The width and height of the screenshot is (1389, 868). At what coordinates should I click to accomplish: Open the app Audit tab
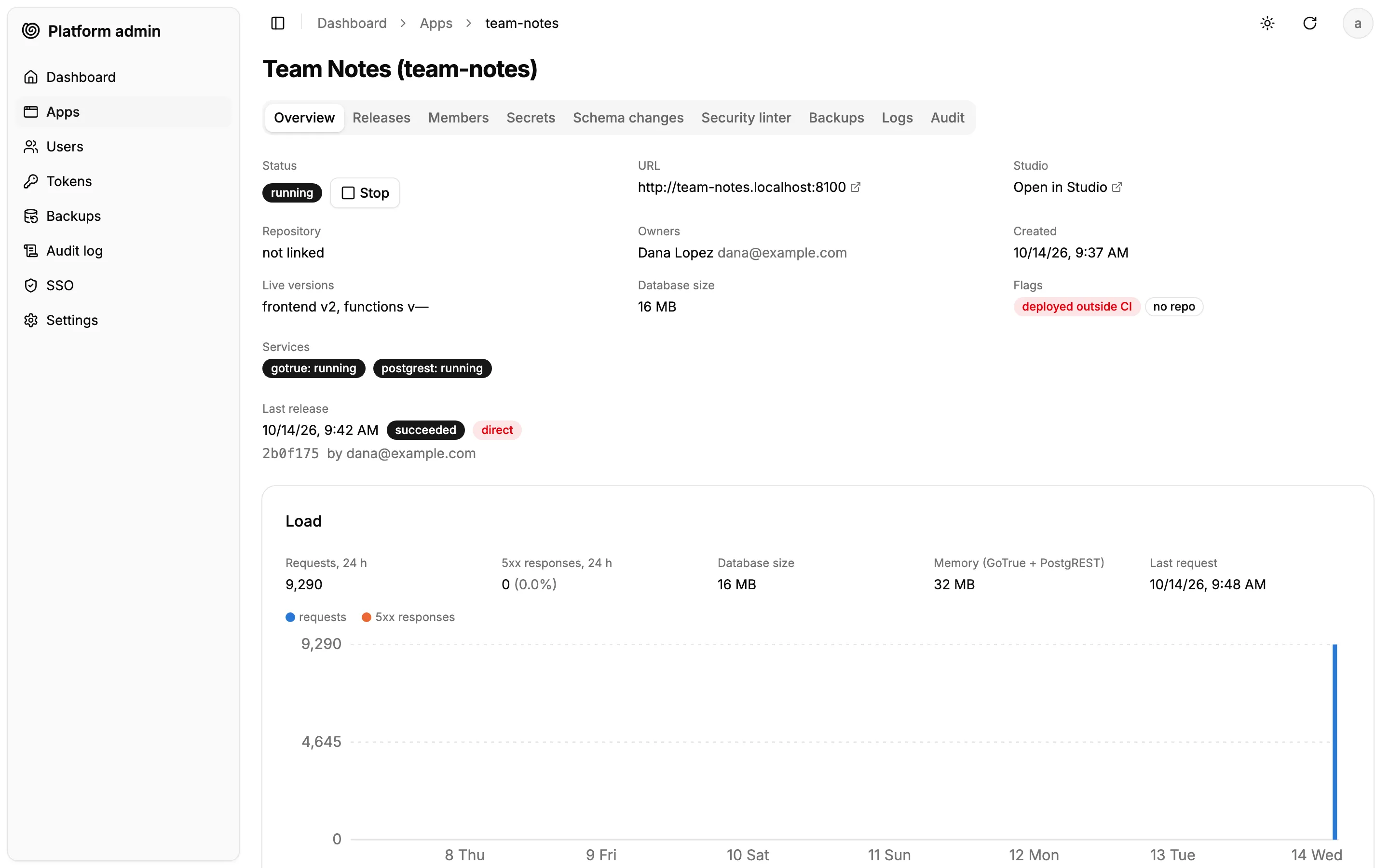coord(947,118)
